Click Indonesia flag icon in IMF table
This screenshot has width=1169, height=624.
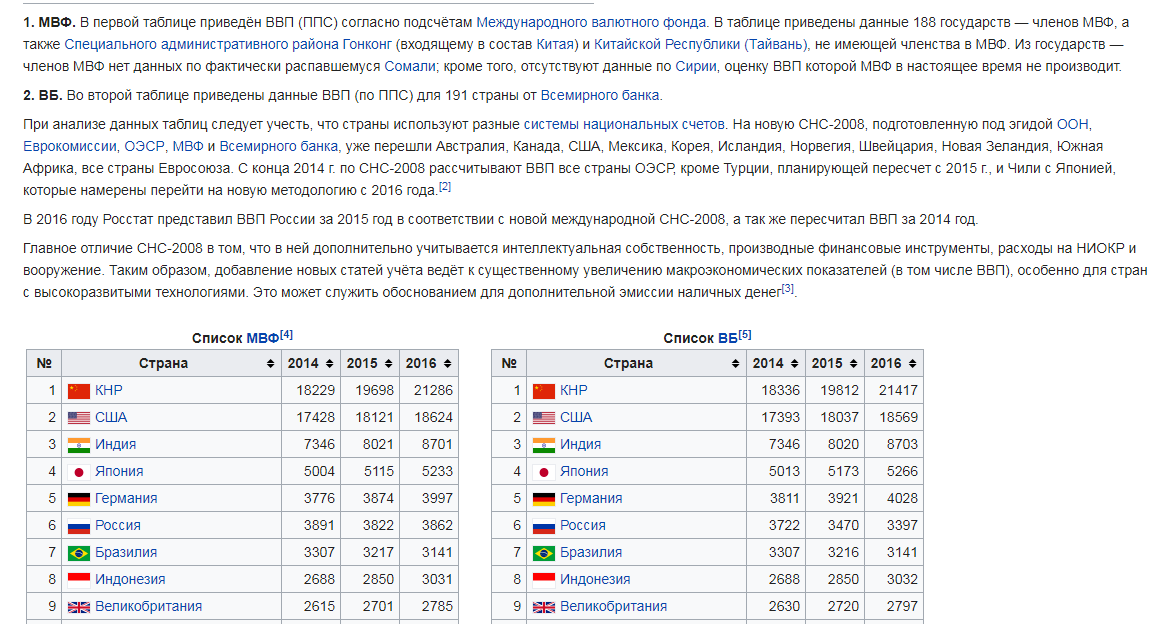pos(78,580)
